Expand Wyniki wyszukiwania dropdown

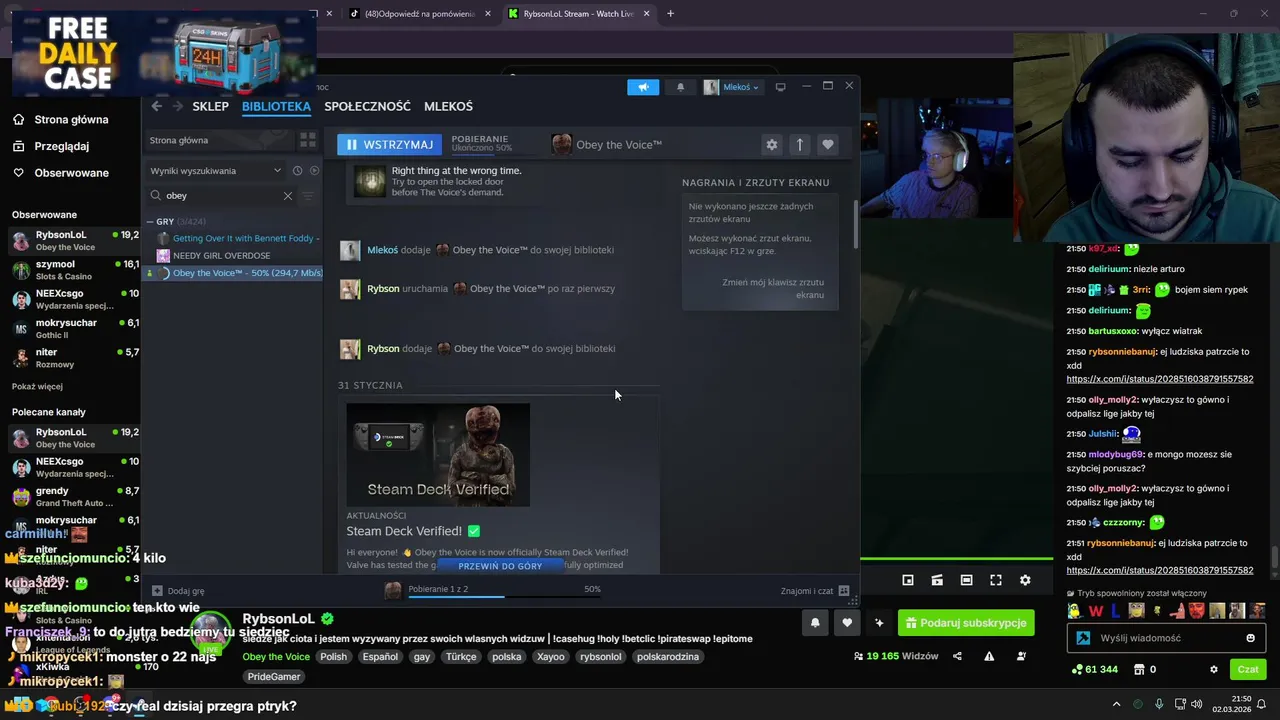(x=215, y=171)
